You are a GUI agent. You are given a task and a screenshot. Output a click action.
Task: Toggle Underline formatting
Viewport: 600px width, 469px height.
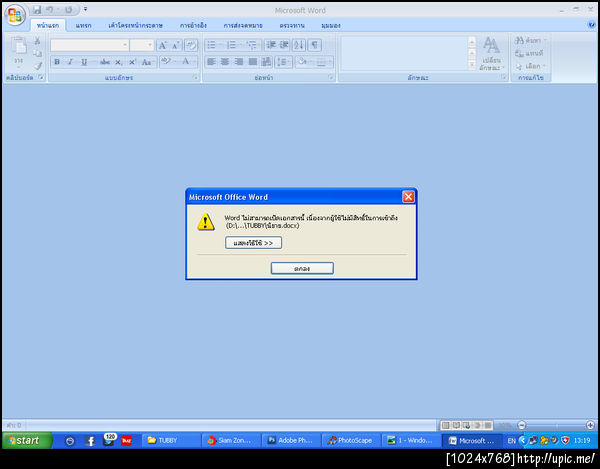(x=84, y=62)
